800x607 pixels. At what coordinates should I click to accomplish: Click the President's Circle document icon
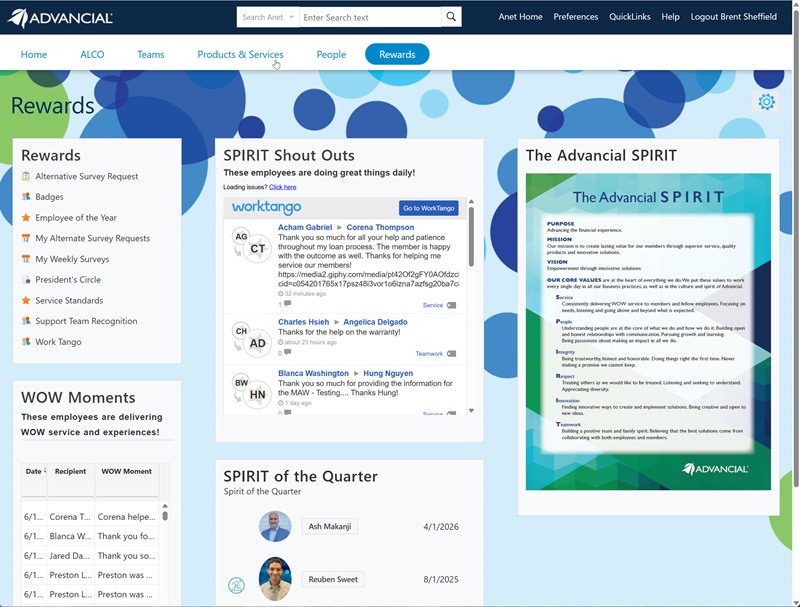pyautogui.click(x=26, y=280)
